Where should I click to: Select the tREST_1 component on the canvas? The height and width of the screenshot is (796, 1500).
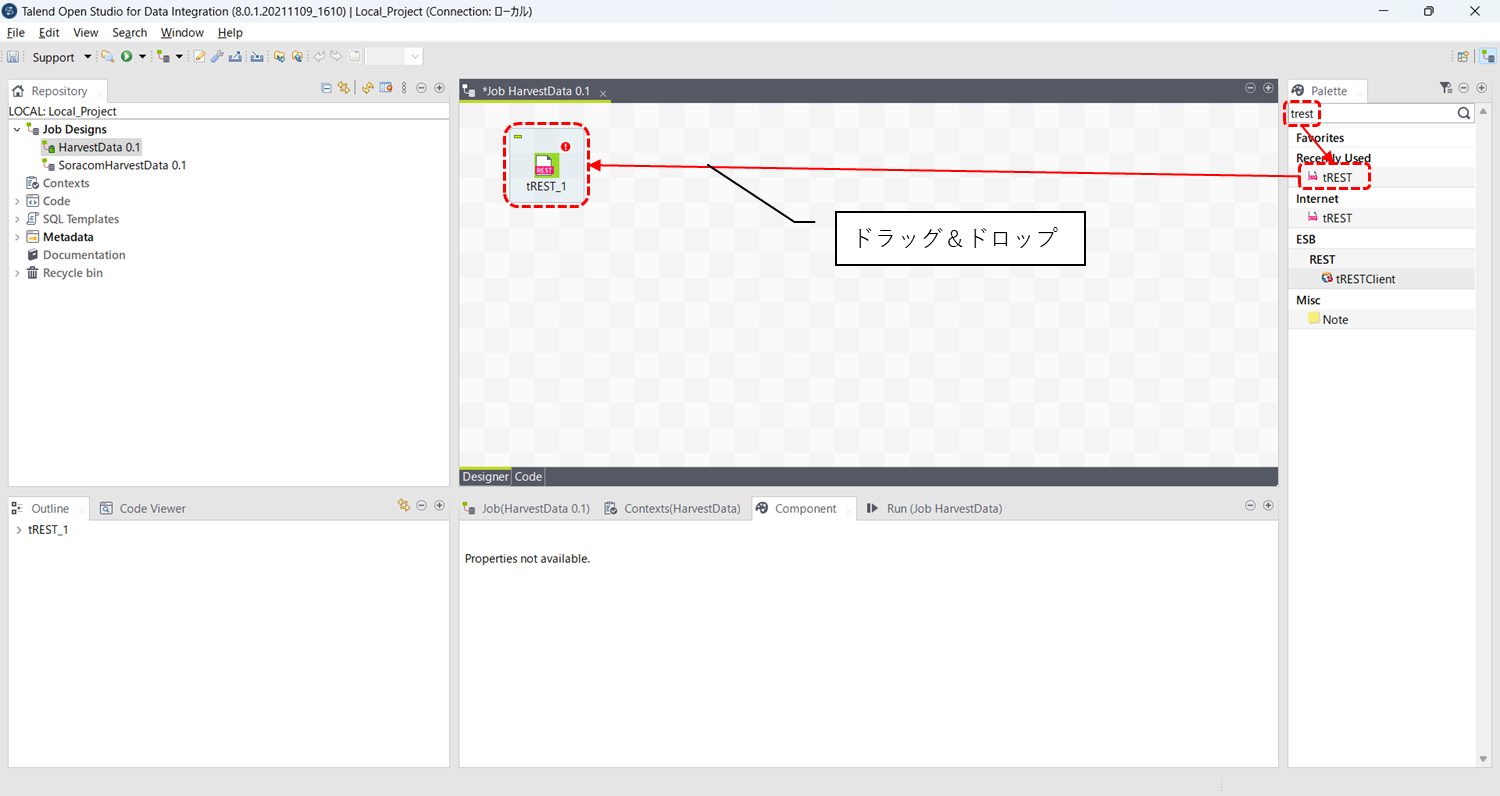(546, 166)
